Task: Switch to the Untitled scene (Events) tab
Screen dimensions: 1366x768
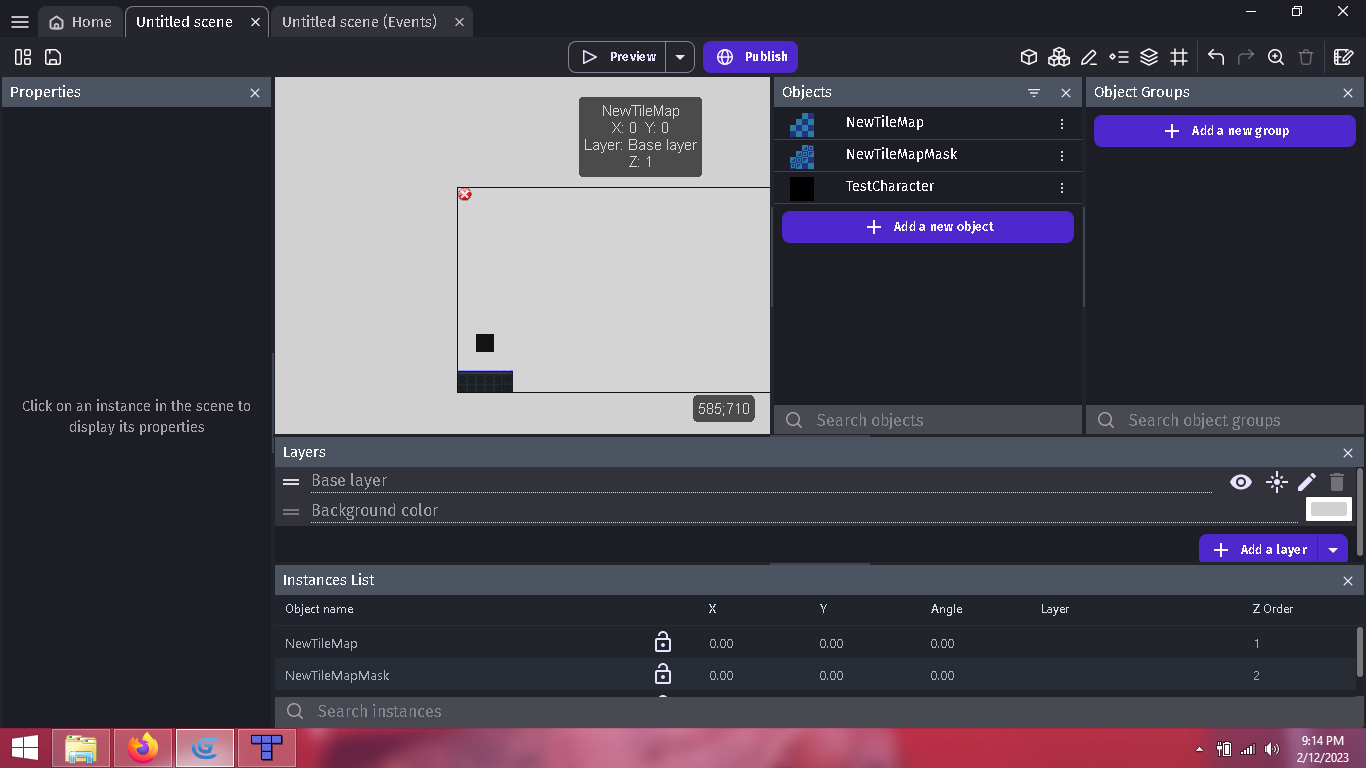Action: 360,21
